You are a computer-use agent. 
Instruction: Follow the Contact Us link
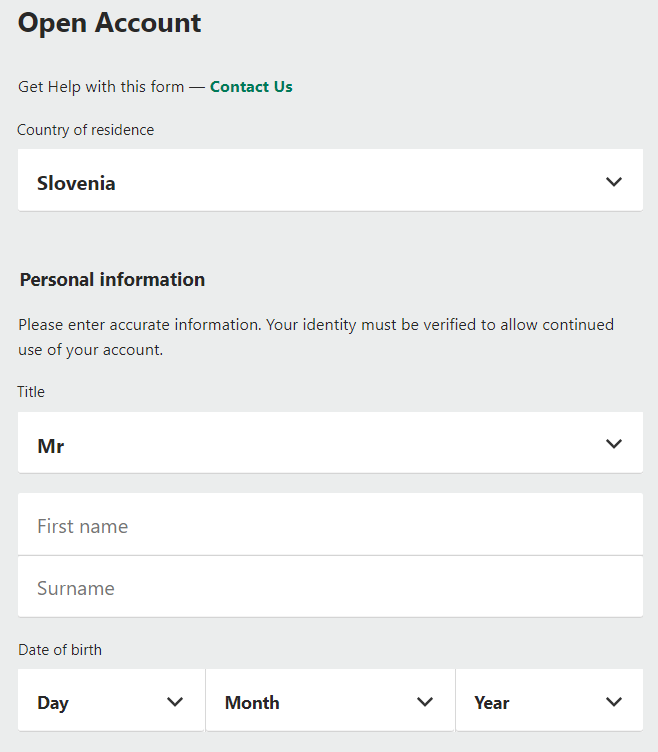coord(251,87)
